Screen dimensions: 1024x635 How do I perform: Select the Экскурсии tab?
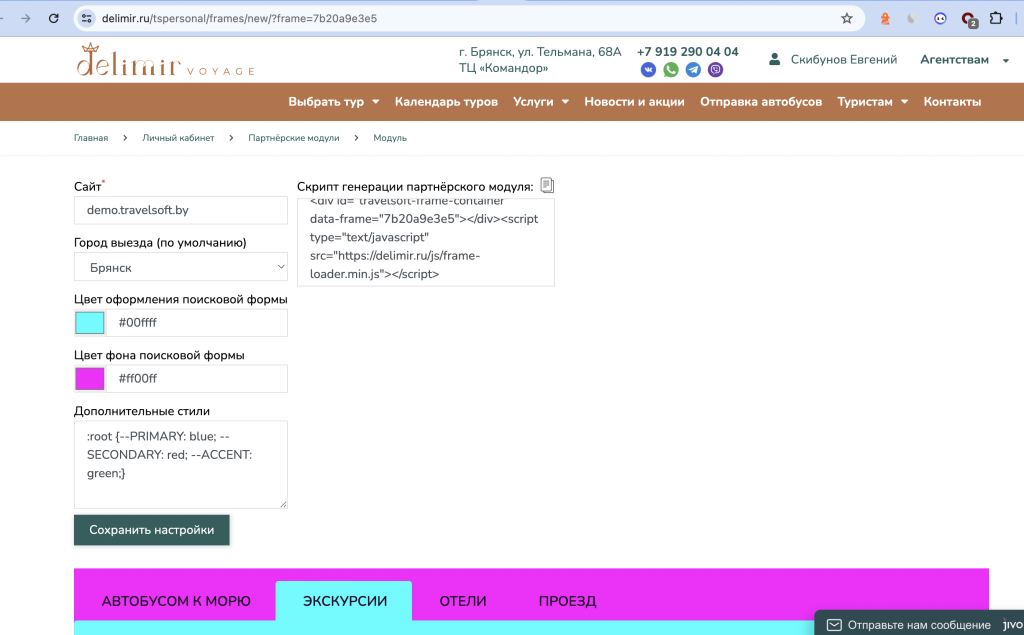tap(344, 601)
